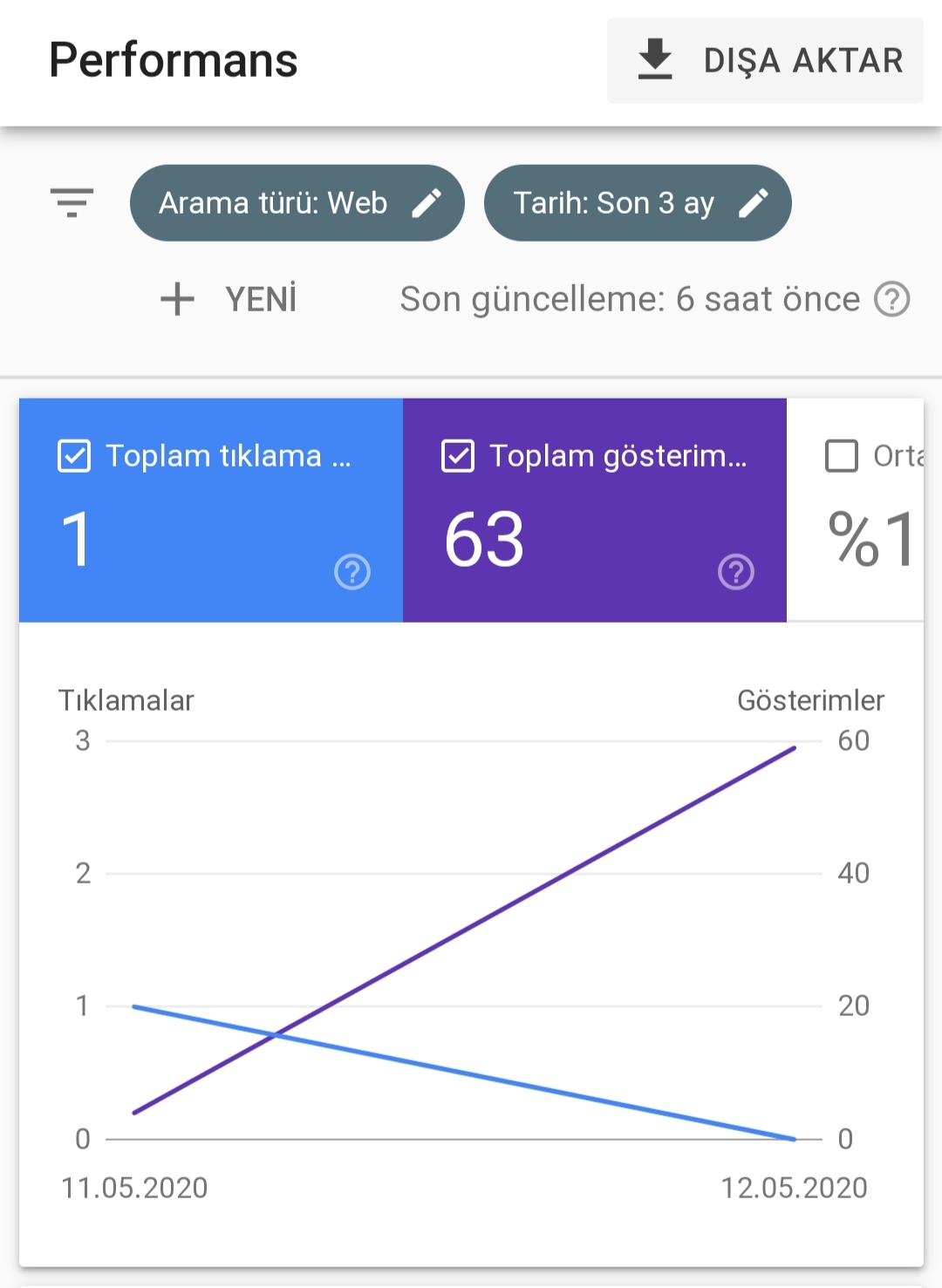The image size is (942, 1288).
Task: Show help for Toplam tıklama card
Action: point(352,572)
